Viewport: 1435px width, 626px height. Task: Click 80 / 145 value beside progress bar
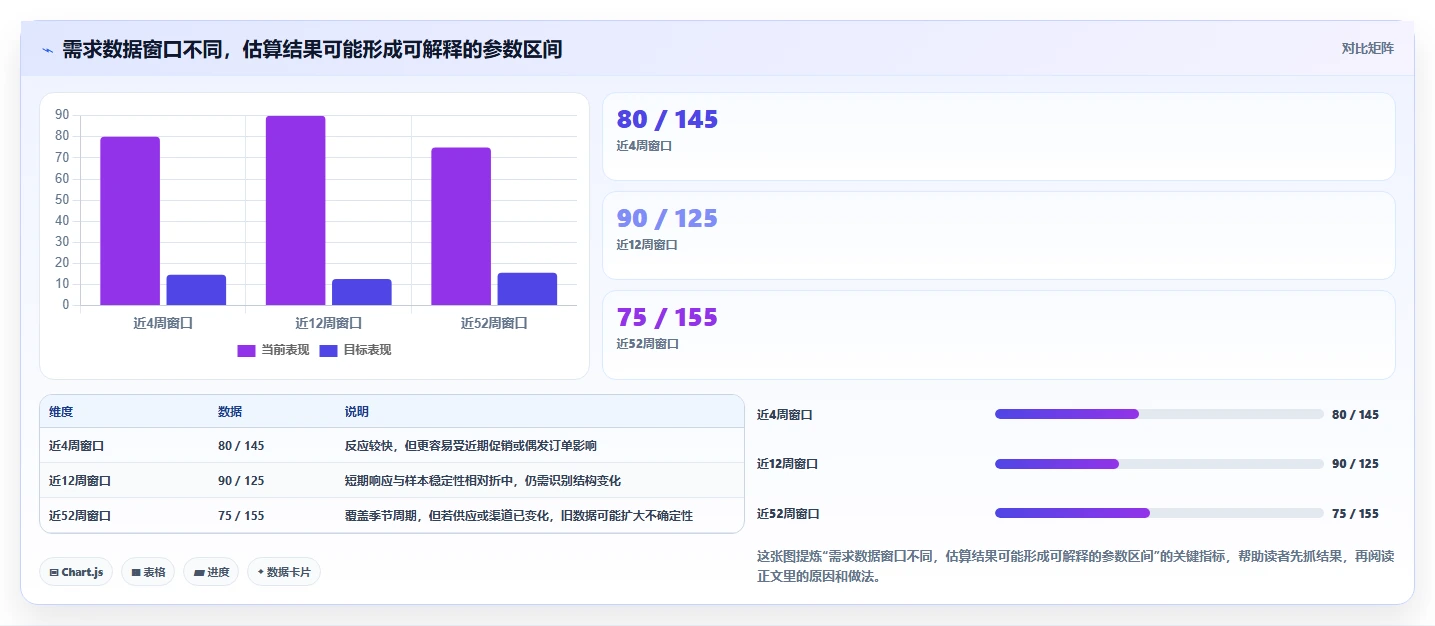[1355, 415]
